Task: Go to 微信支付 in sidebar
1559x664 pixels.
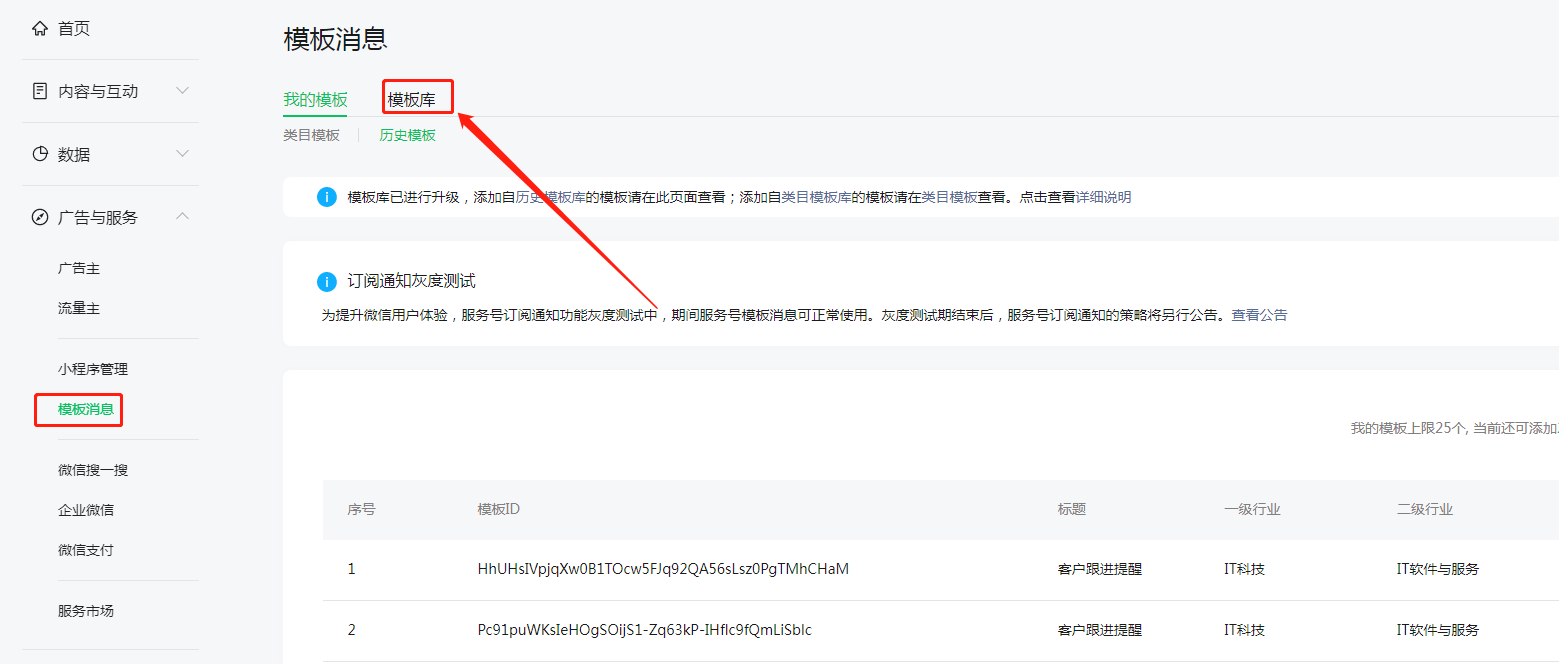Action: (86, 550)
